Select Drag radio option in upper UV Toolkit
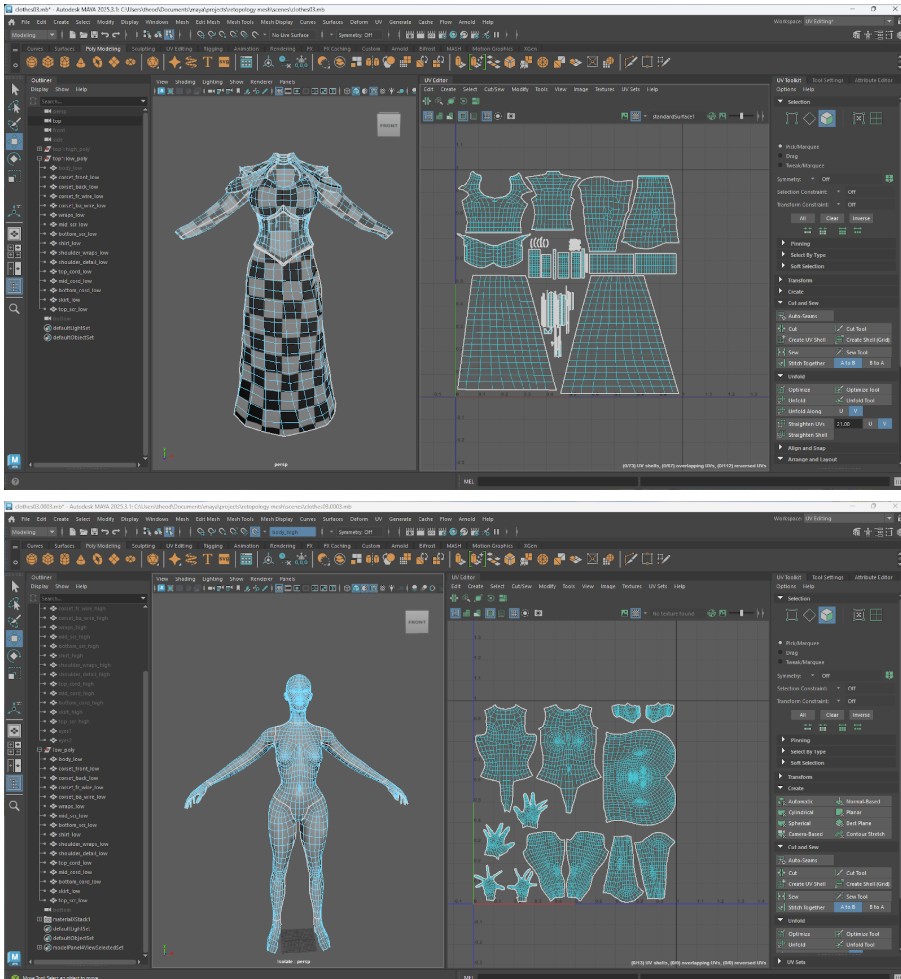901x979 pixels. (780, 156)
